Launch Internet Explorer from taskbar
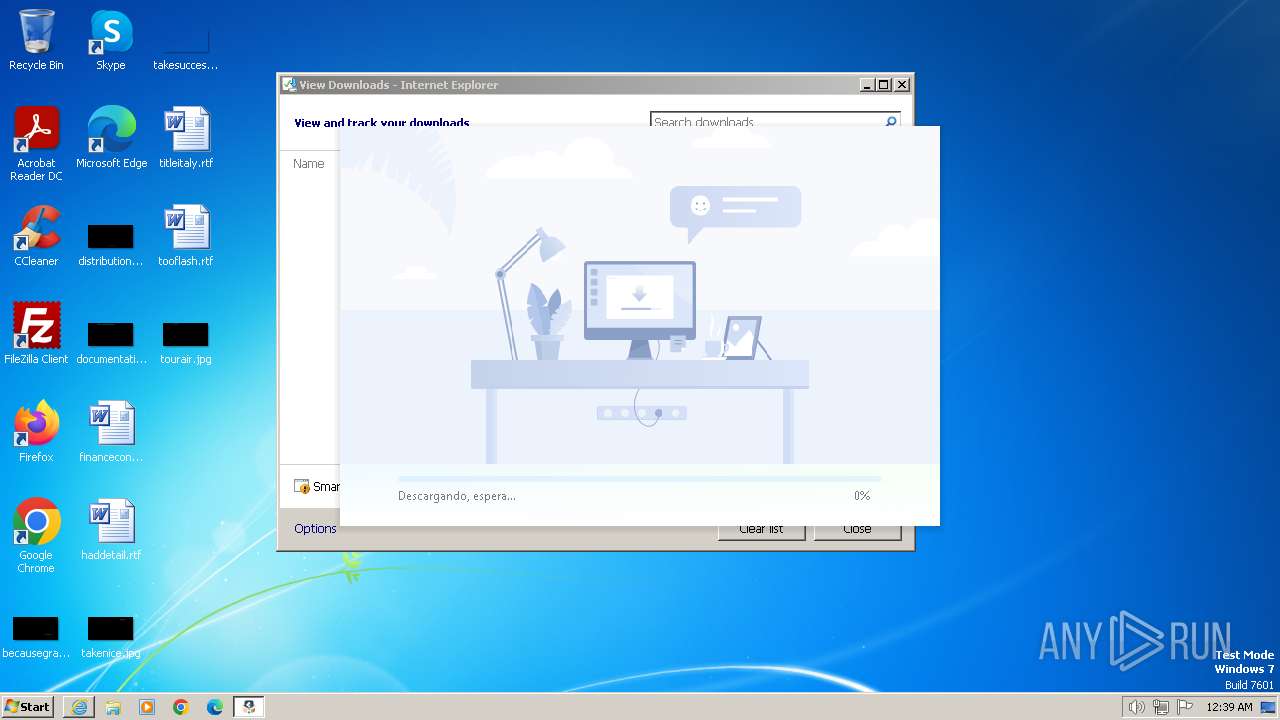 [79, 707]
